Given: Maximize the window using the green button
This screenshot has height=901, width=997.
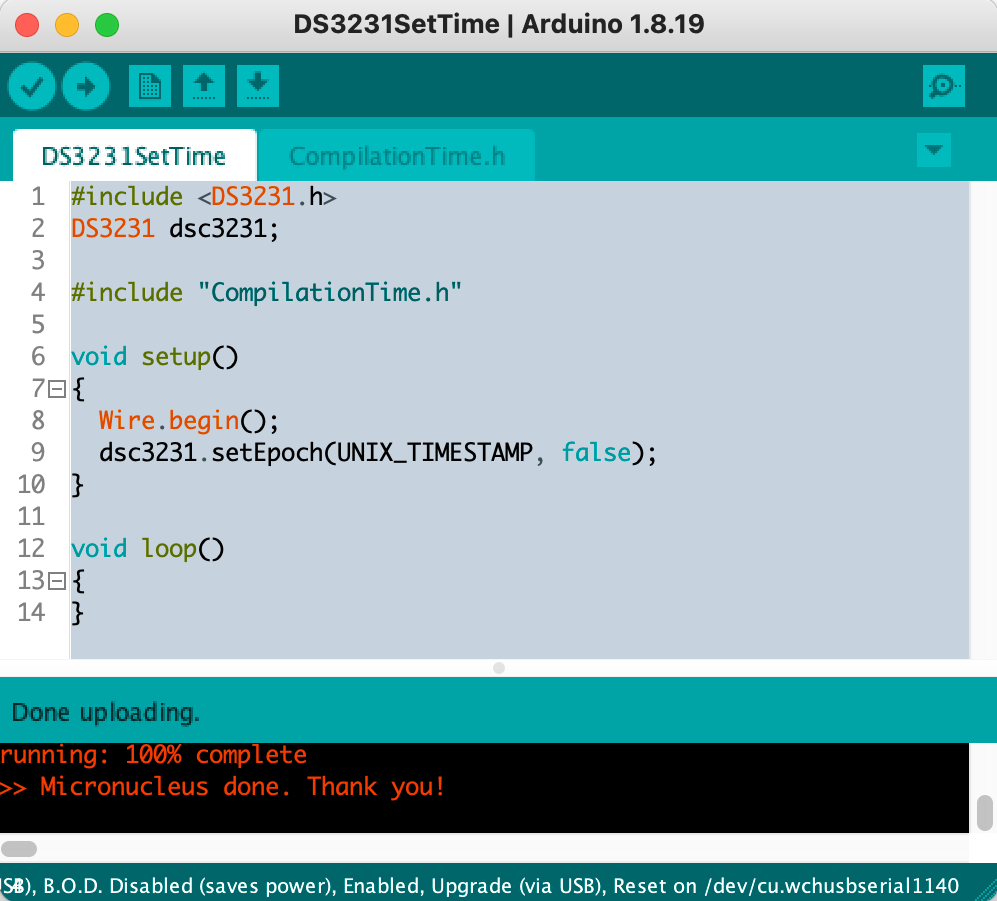Looking at the screenshot, I should (x=107, y=25).
